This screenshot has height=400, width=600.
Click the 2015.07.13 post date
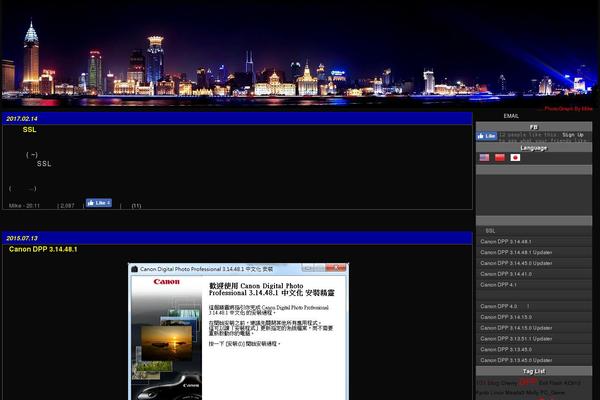tap(22, 238)
